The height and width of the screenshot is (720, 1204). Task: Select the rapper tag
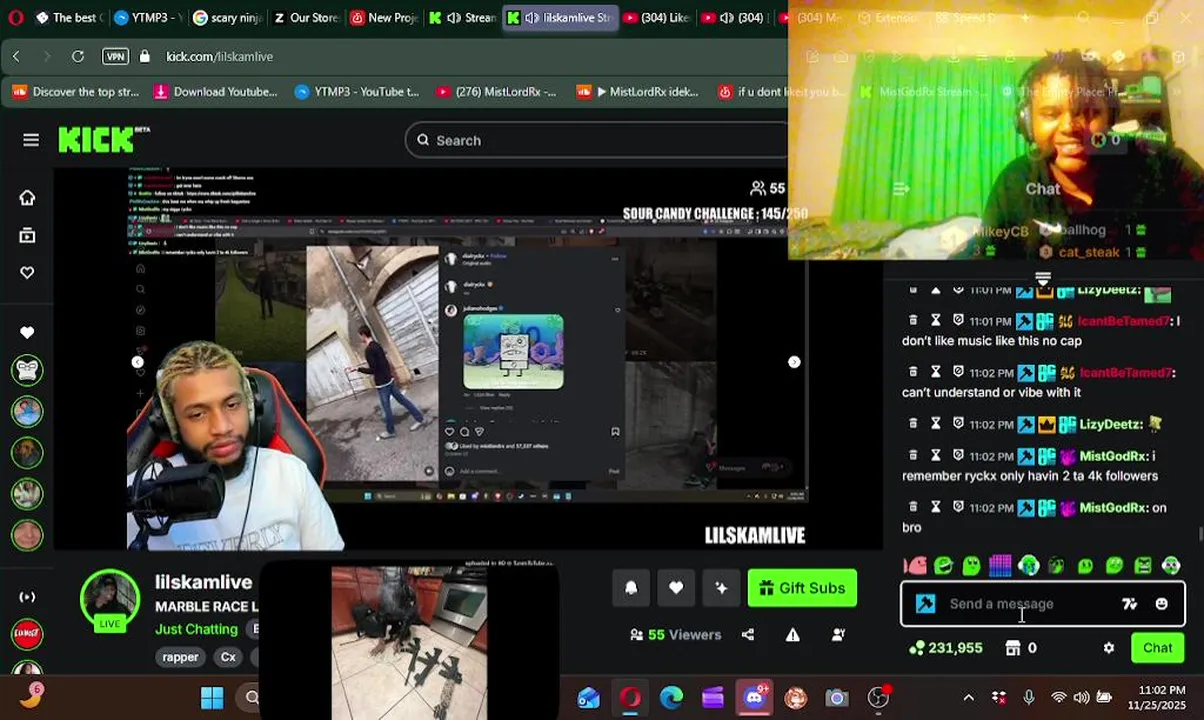pyautogui.click(x=180, y=657)
